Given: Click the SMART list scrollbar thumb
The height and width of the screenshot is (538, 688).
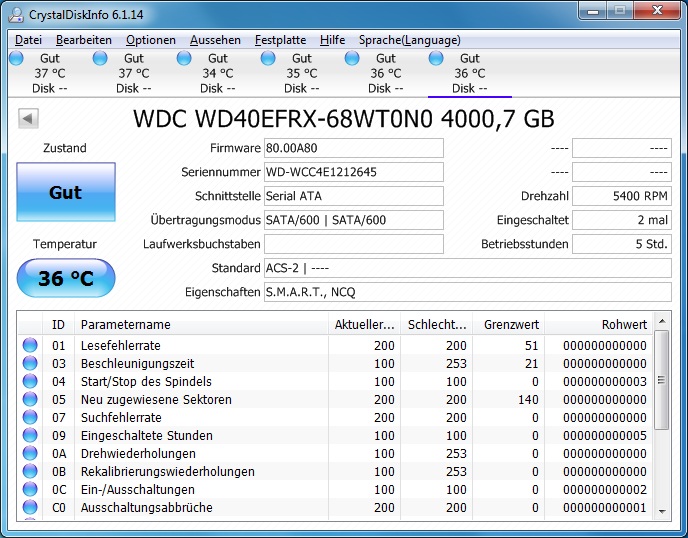Looking at the screenshot, I should tap(662, 380).
